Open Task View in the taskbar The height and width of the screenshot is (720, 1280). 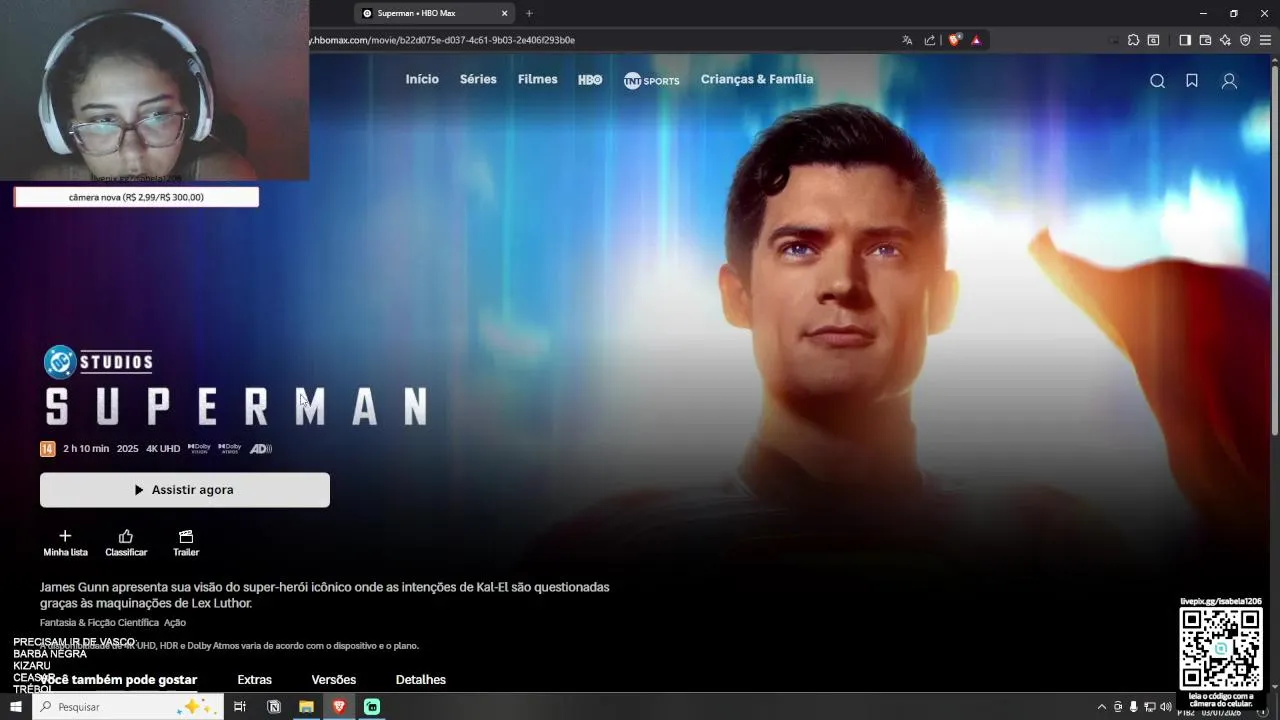(x=240, y=707)
